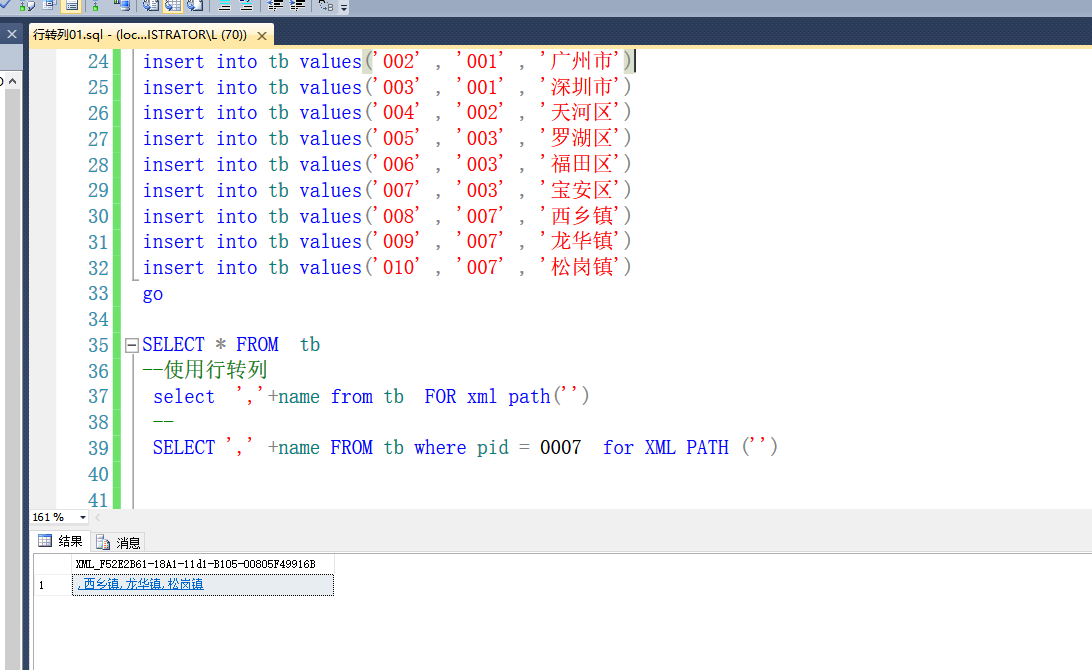The height and width of the screenshot is (670, 1092).
Task: Open the toolbar options overflow arrow
Action: pyautogui.click(x=344, y=7)
